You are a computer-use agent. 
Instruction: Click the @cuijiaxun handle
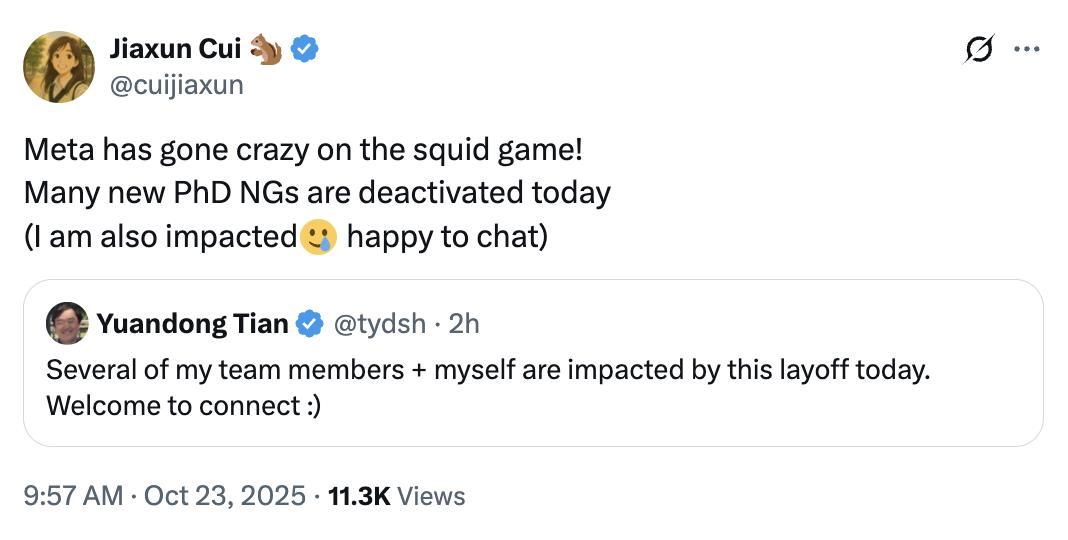(176, 85)
